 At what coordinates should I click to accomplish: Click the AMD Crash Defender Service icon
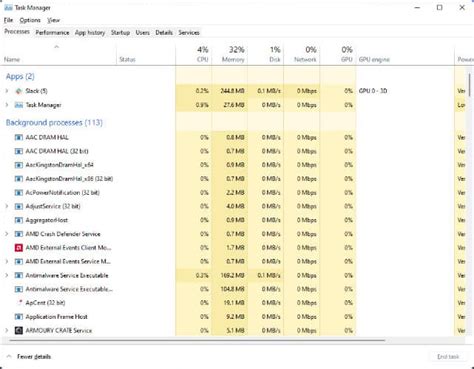point(19,234)
